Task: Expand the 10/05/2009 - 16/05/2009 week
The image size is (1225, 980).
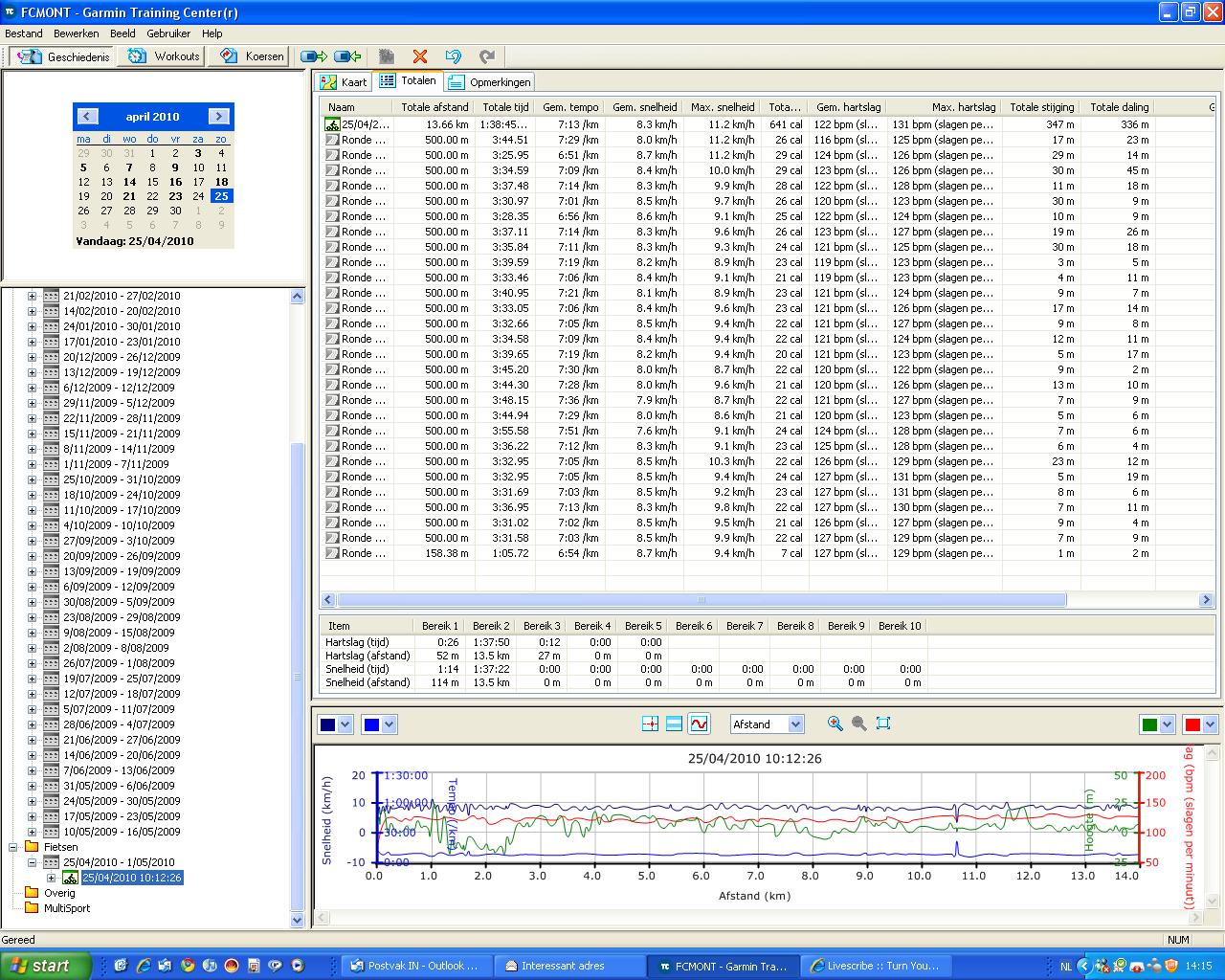Action: click(x=32, y=832)
